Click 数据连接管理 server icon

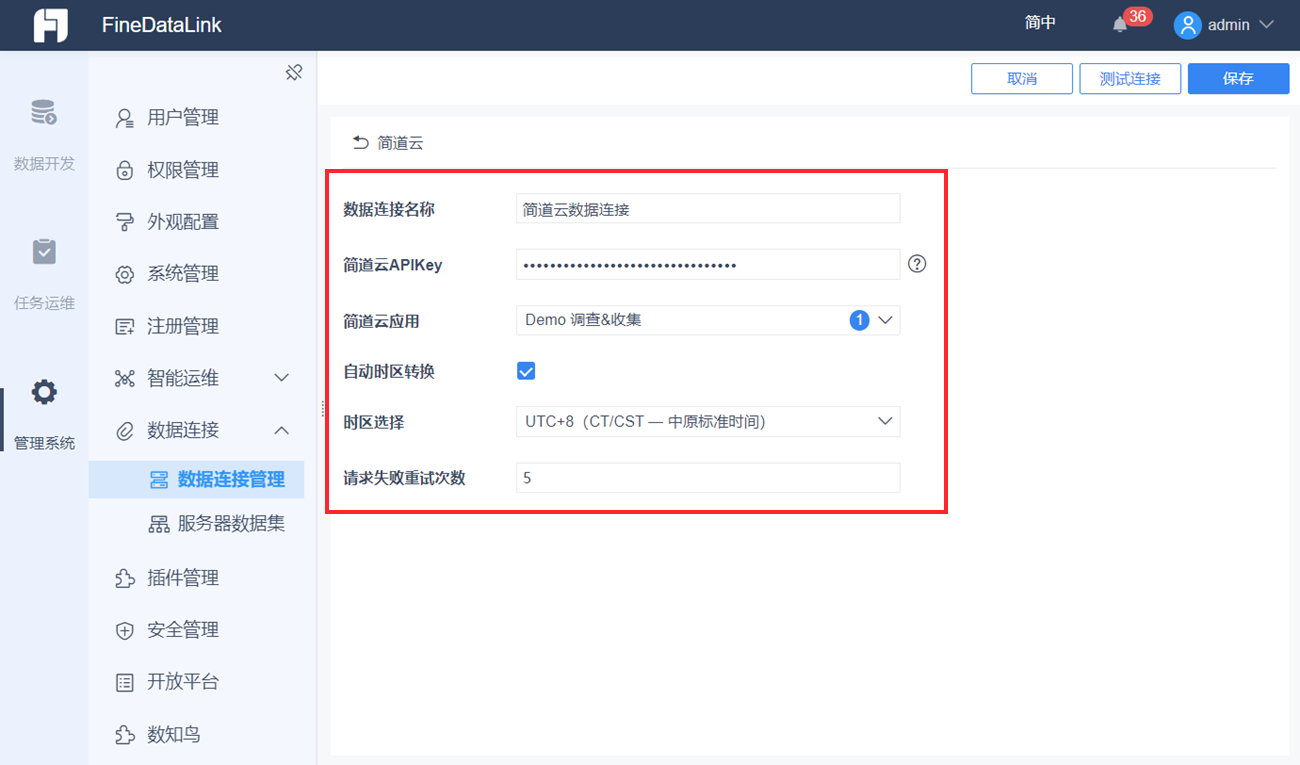pos(159,480)
